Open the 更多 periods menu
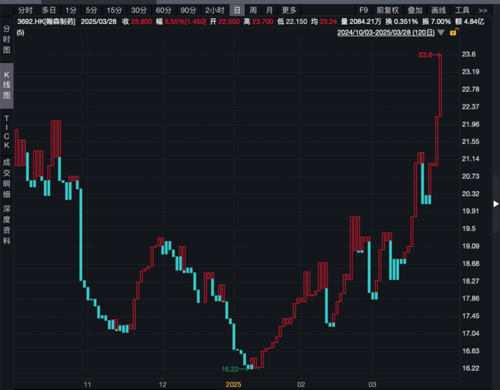The width and height of the screenshot is (500, 390). 289,10
